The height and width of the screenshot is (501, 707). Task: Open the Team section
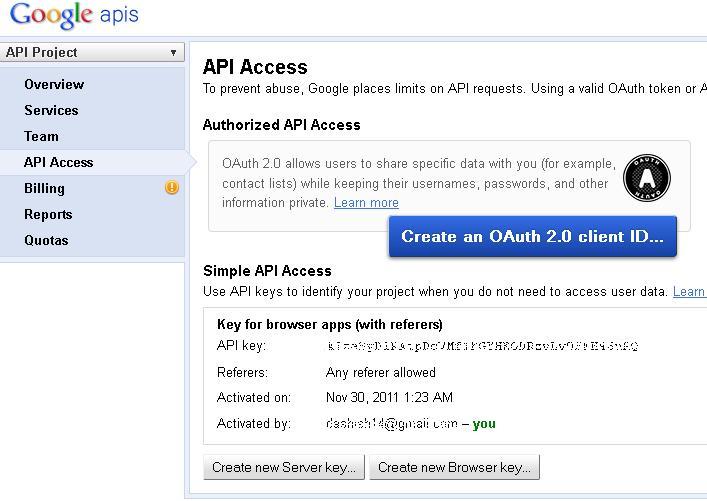41,136
